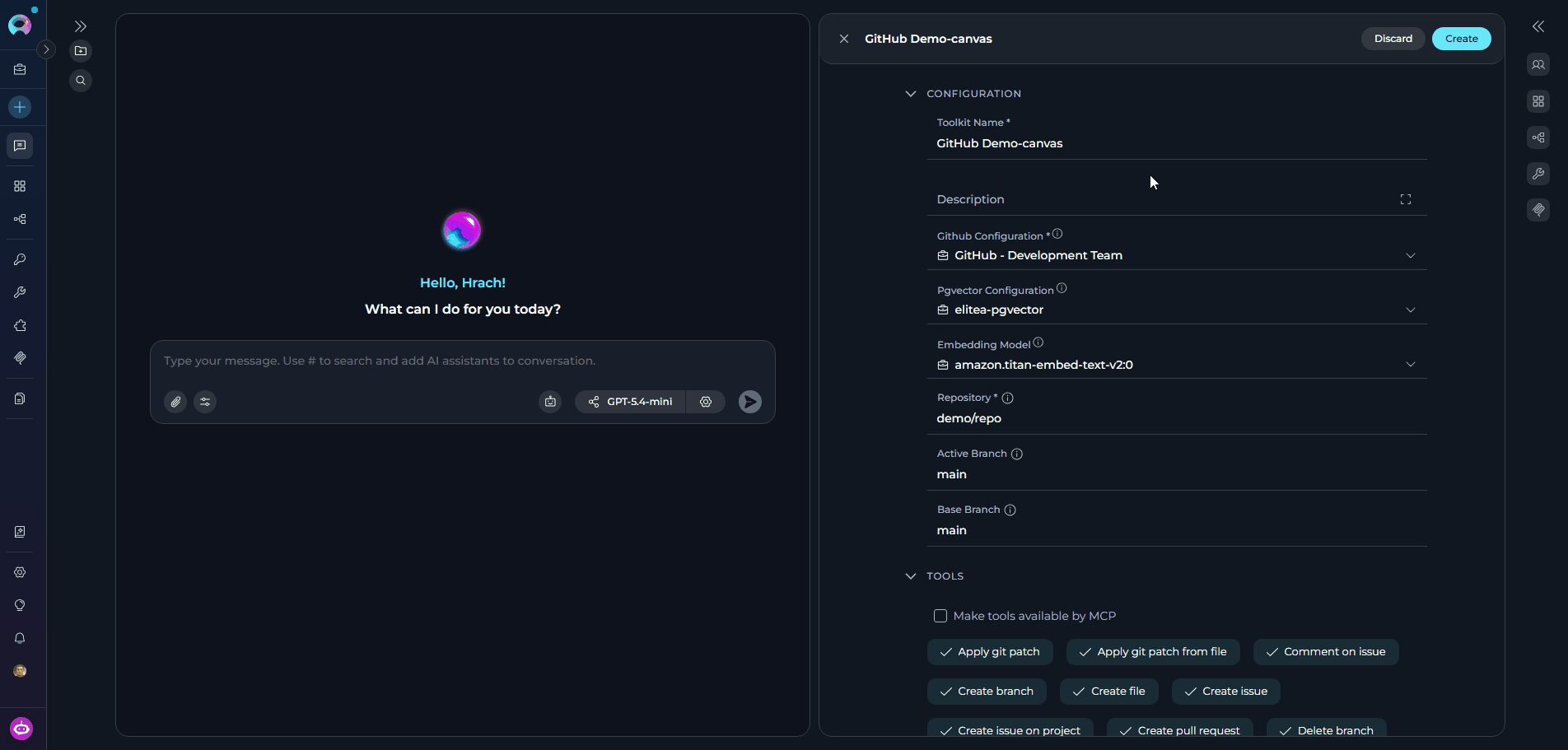Viewport: 1568px width, 750px height.
Task: Toggle the Delete branch tool
Action: [x=1327, y=729]
